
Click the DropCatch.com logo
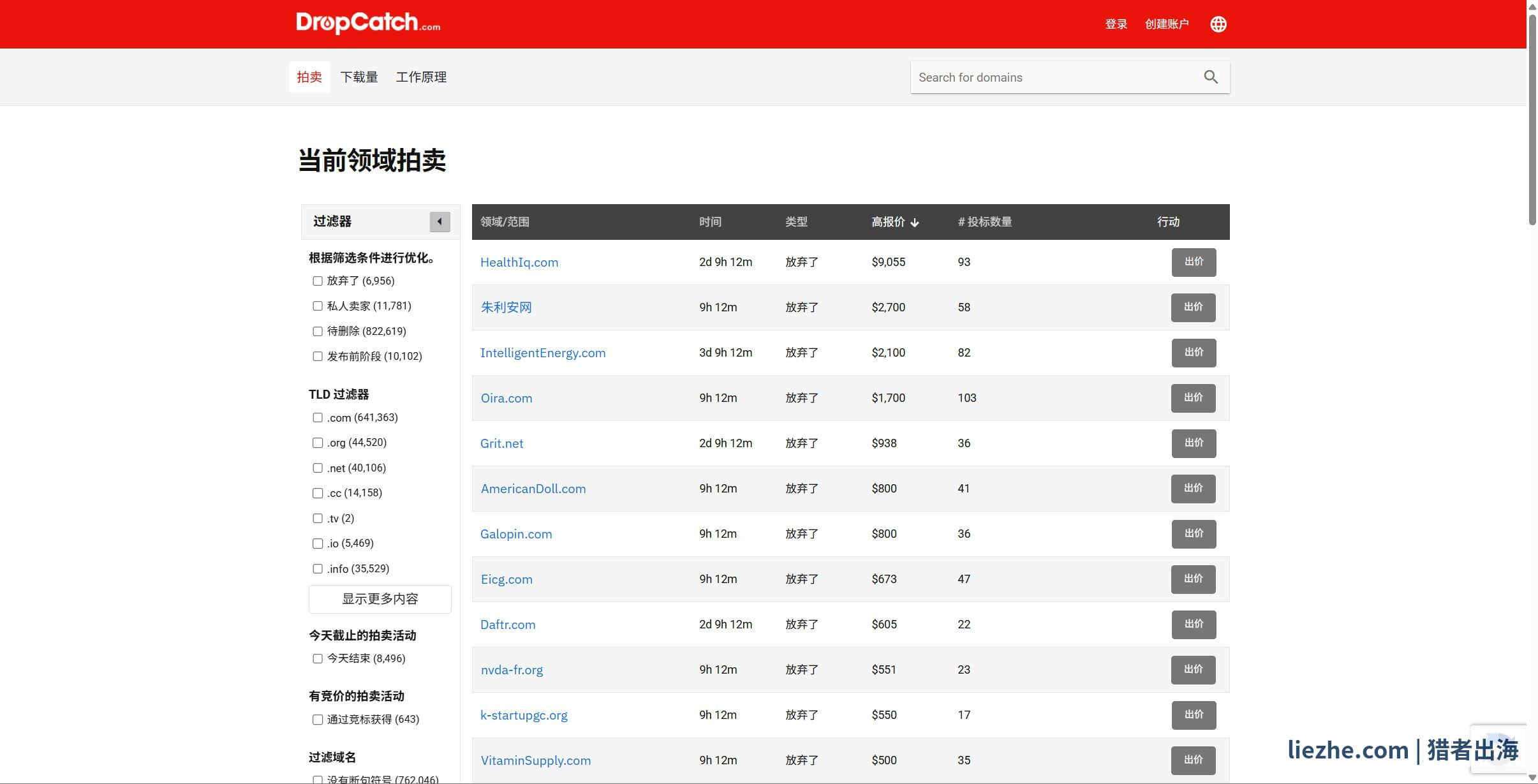pyautogui.click(x=368, y=23)
